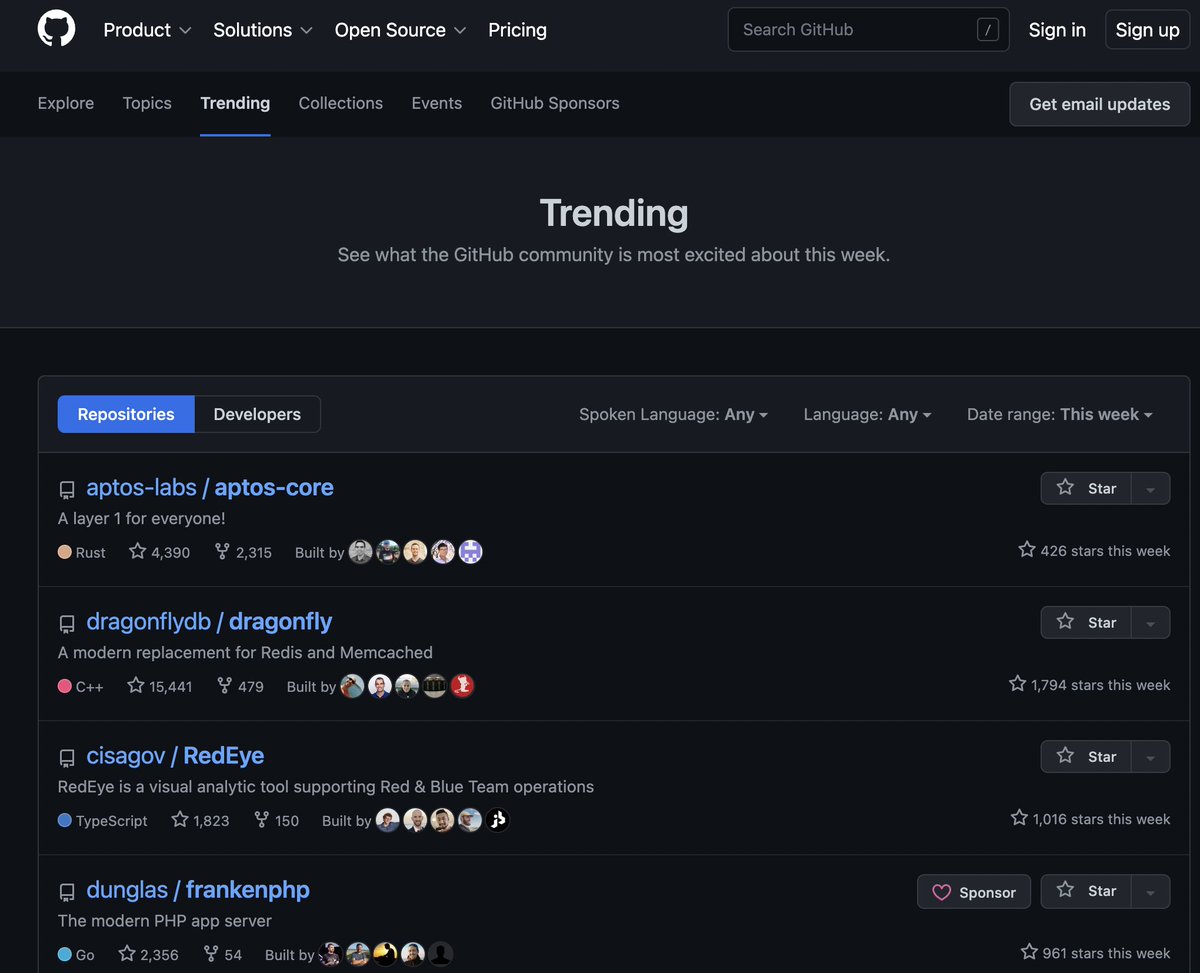Open forks count 54 for frankenphp

click(x=223, y=954)
